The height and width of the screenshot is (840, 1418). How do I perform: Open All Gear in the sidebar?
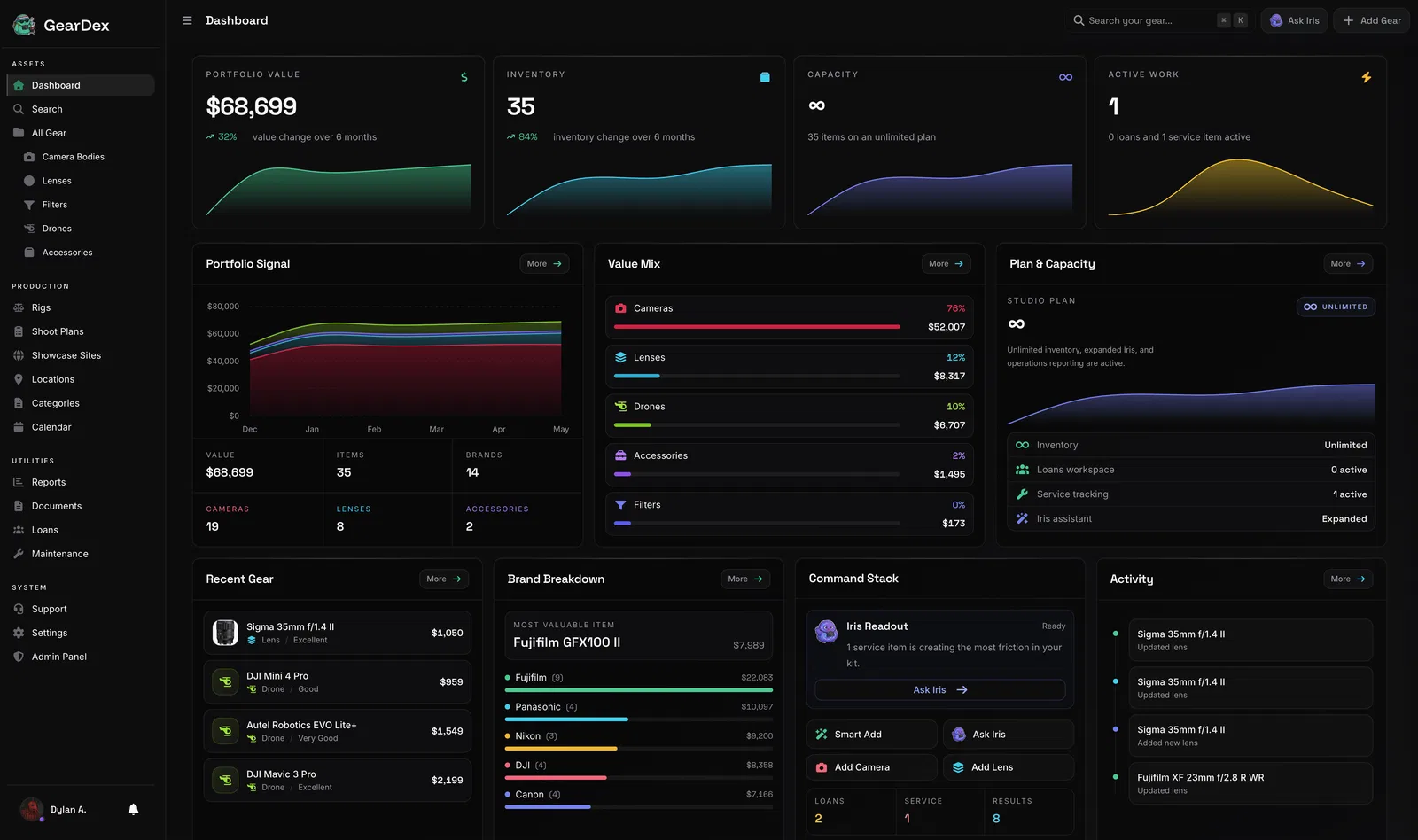[81, 133]
